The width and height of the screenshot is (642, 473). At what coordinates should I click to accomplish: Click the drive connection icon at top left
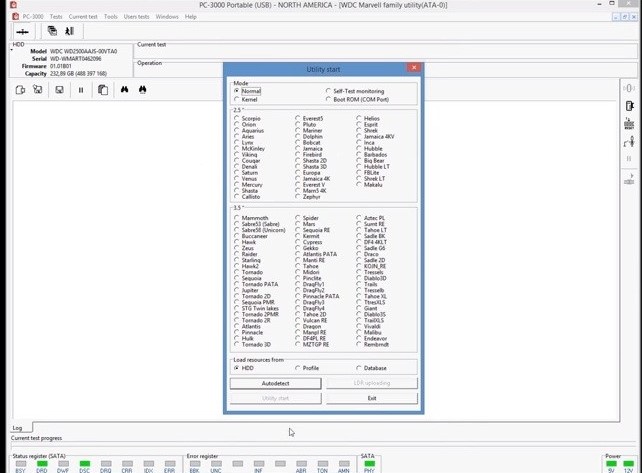(22, 31)
